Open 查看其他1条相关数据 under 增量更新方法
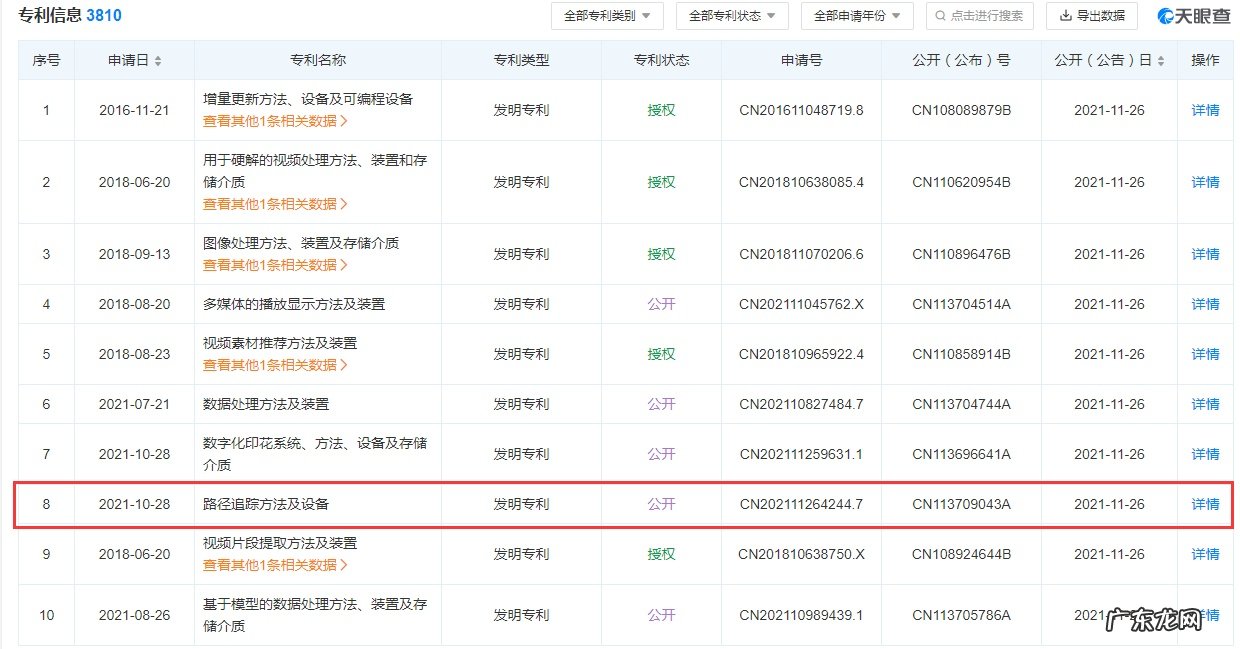Image resolution: width=1240 pixels, height=649 pixels. click(275, 121)
